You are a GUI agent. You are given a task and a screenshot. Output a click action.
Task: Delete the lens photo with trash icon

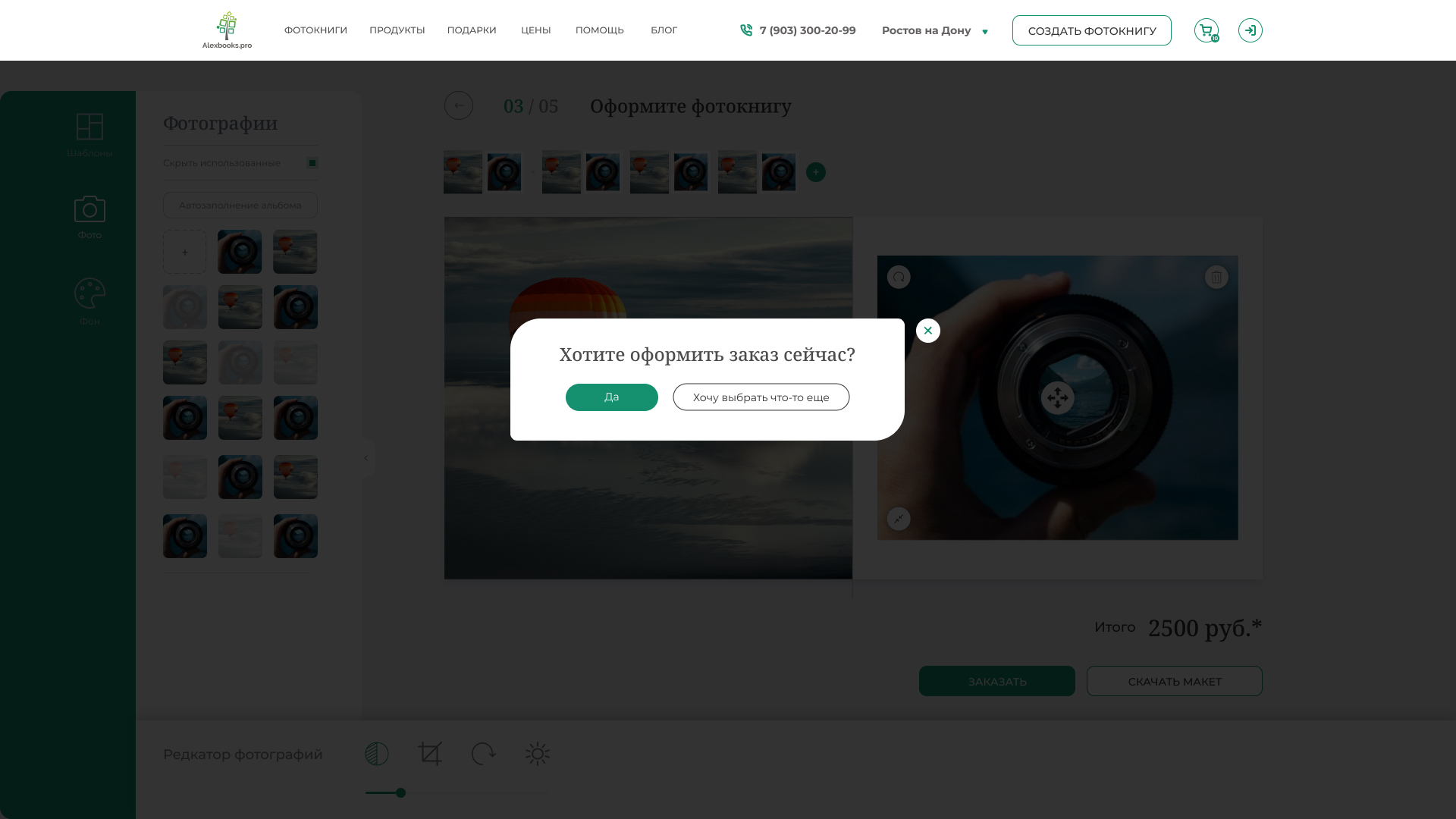coord(1216,278)
